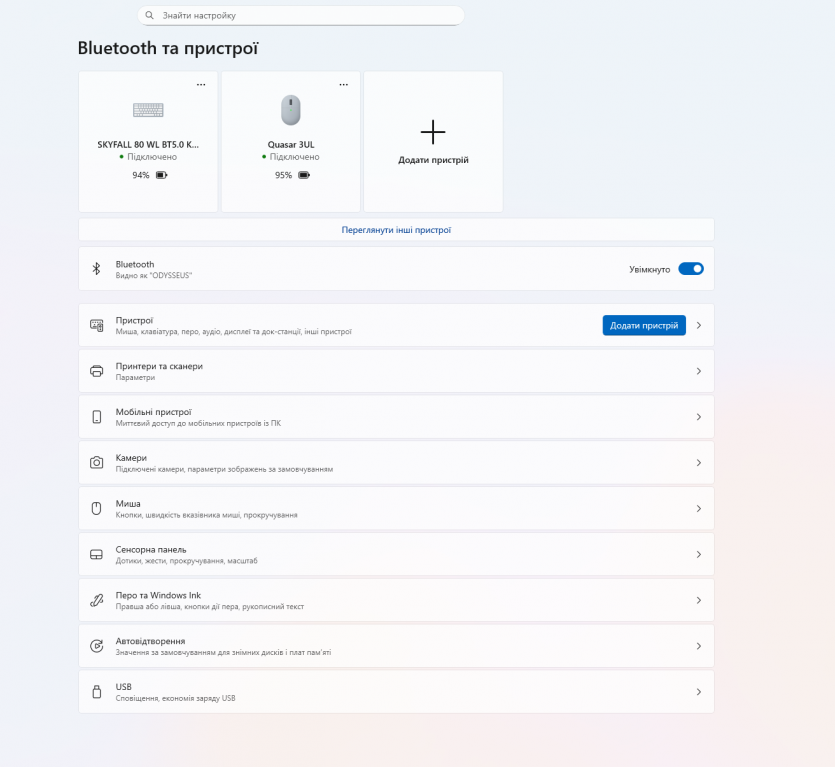Screen dimensions: 835x767
Task: Click the Quasar 3UL mouse icon
Action: [290, 109]
